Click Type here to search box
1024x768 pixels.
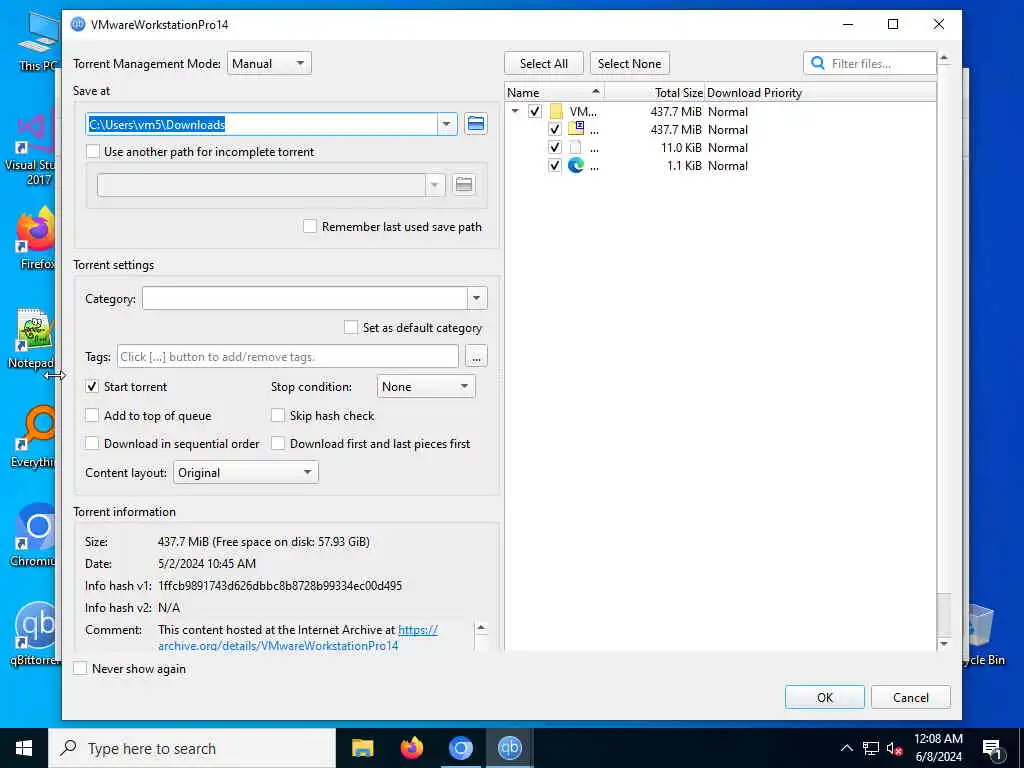pyautogui.click(x=193, y=748)
